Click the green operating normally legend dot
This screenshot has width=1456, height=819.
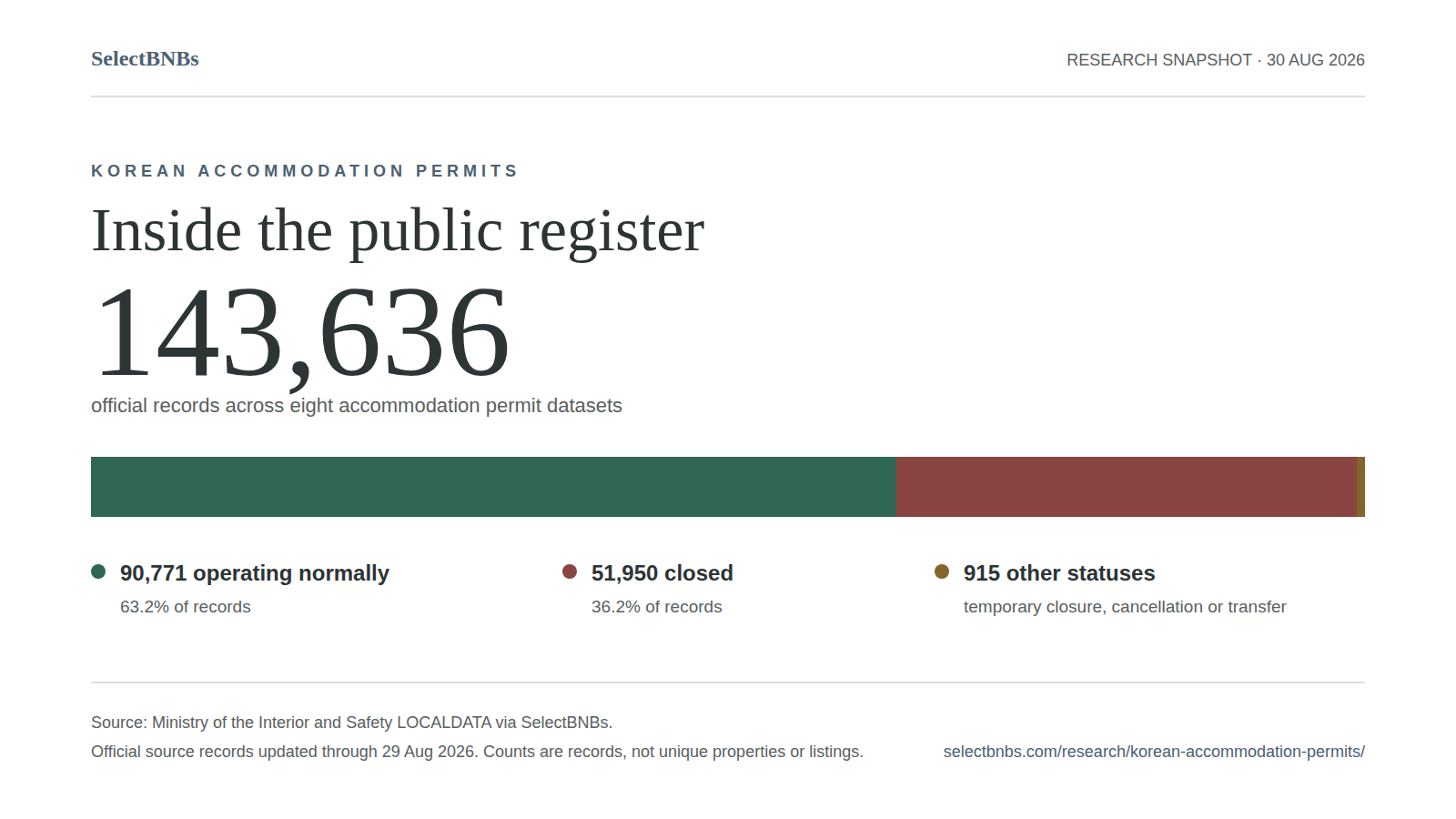pos(98,571)
